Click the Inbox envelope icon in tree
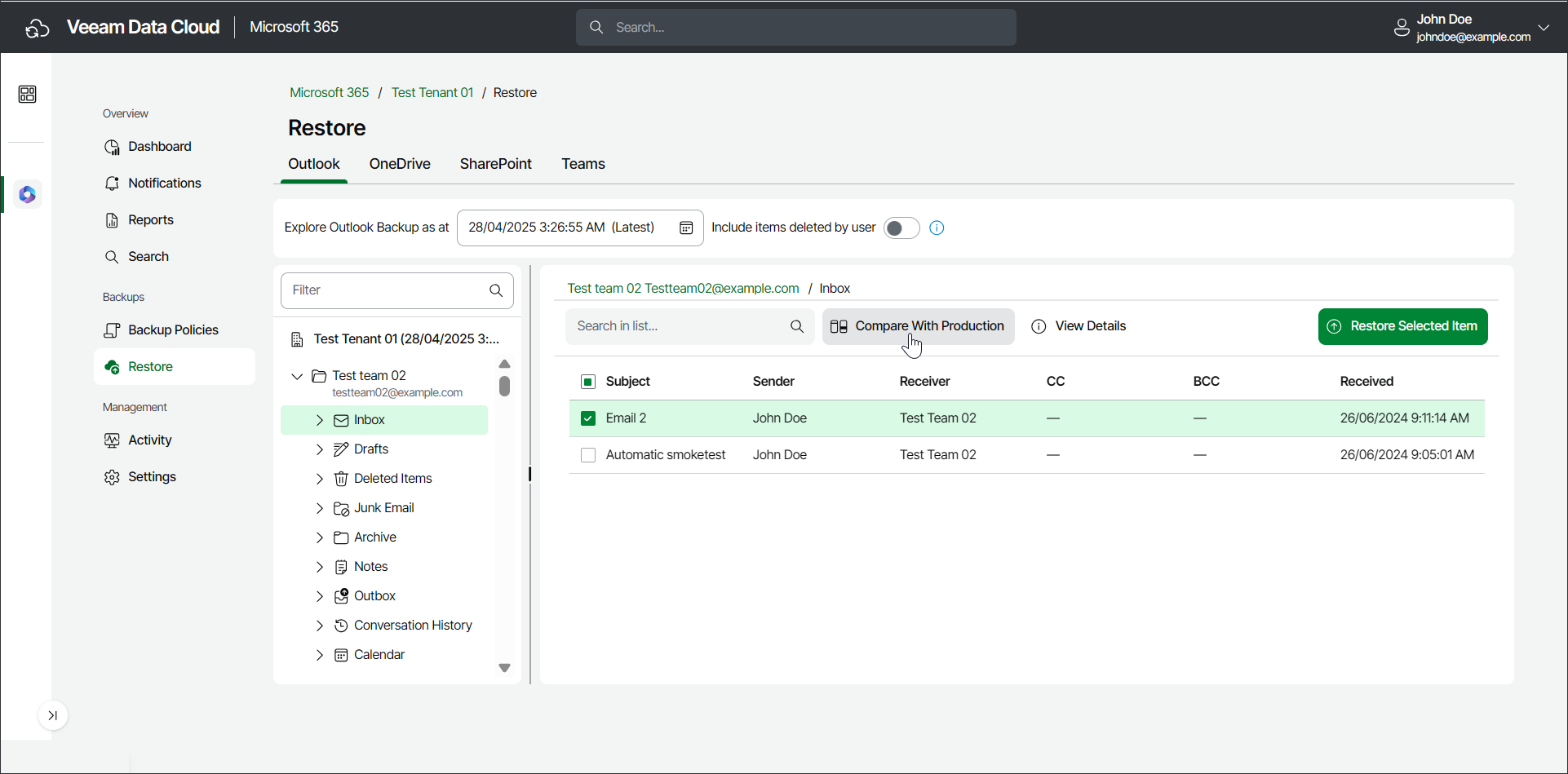The width and height of the screenshot is (1568, 774). pyautogui.click(x=341, y=420)
